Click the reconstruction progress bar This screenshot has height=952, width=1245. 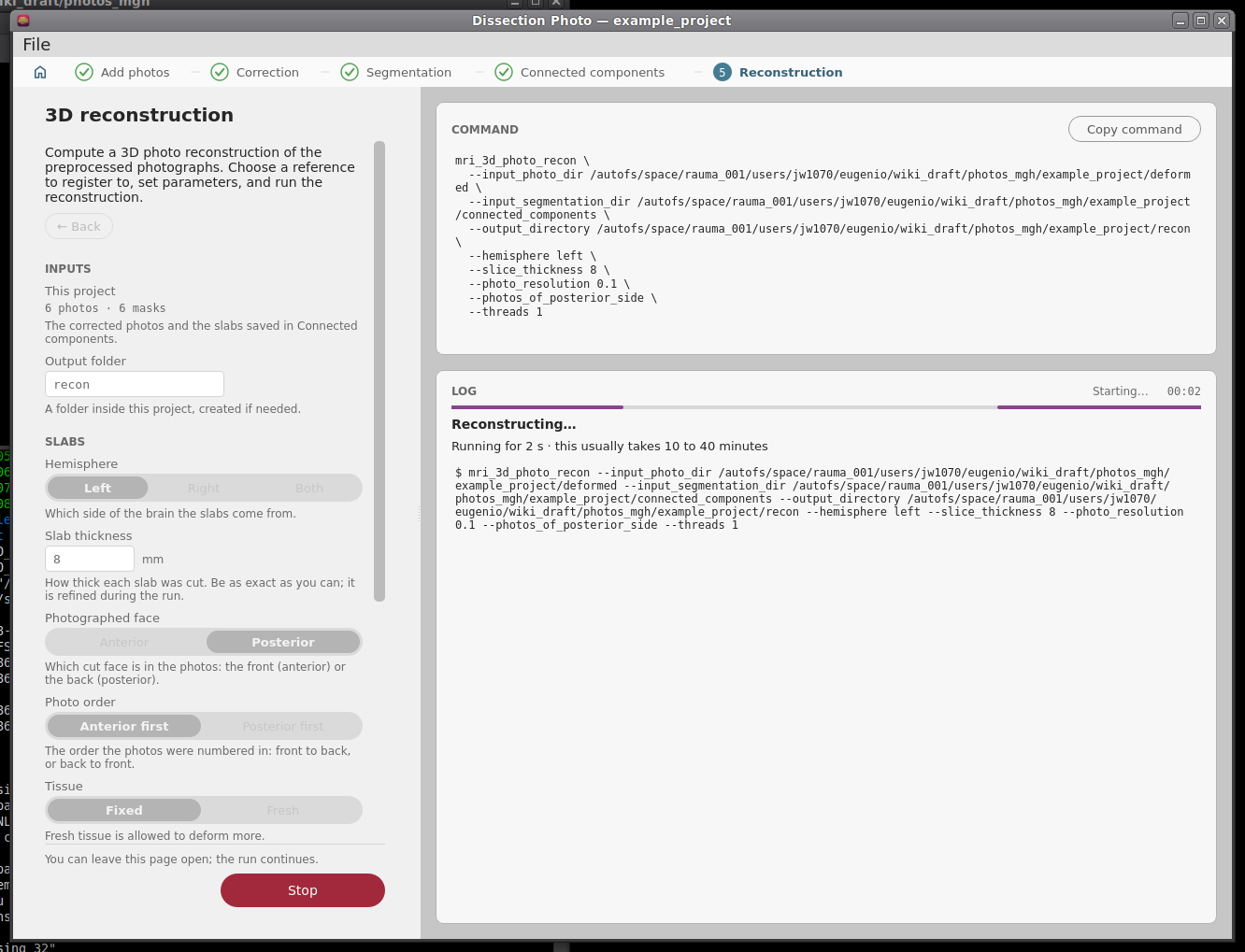(x=826, y=407)
